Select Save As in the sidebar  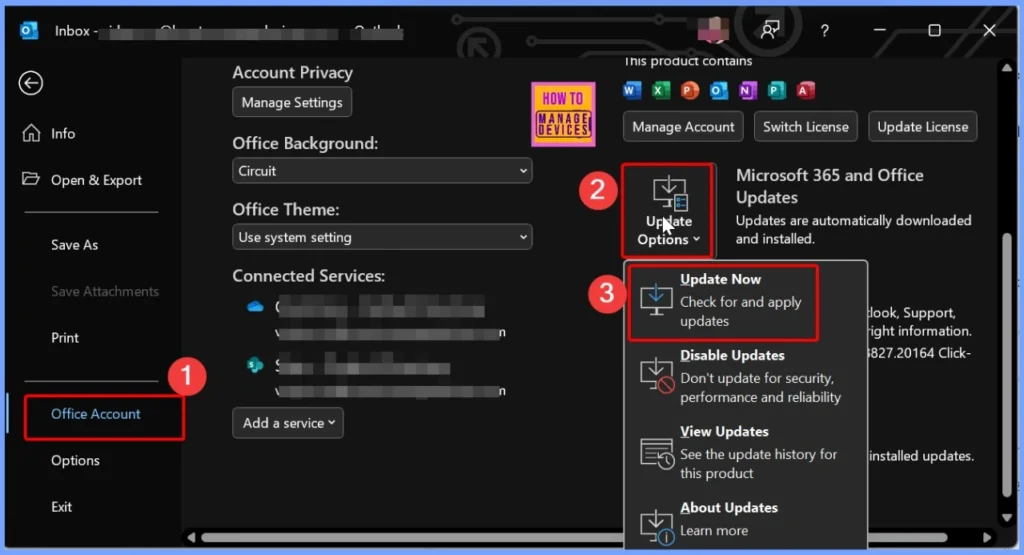coord(74,245)
